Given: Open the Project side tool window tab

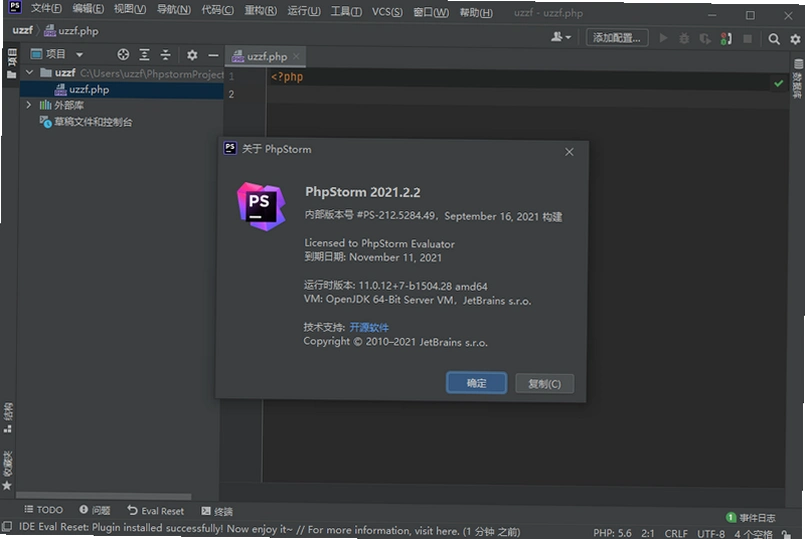Looking at the screenshot, I should [12, 64].
